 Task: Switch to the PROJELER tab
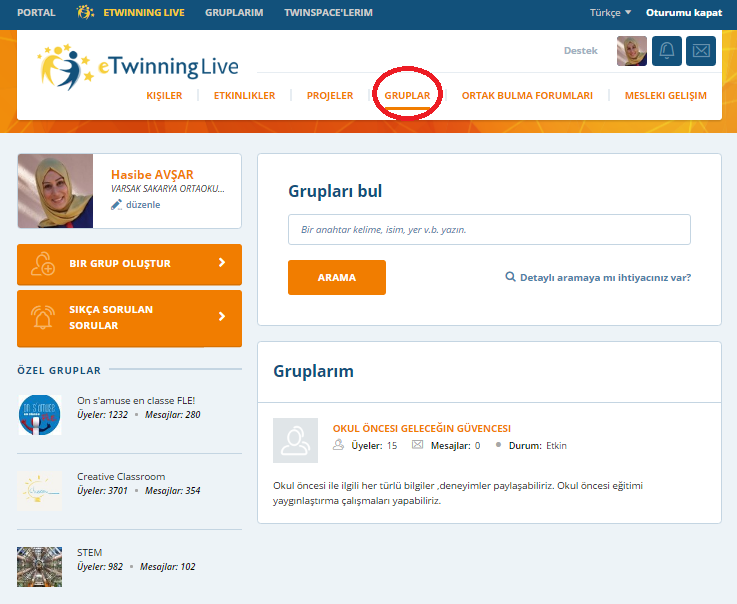point(330,95)
